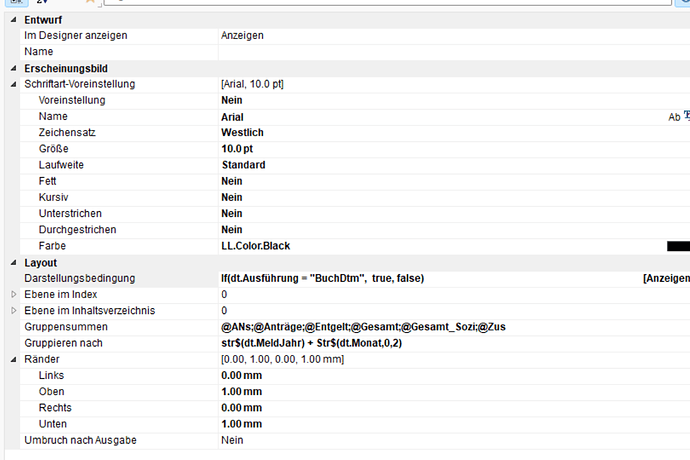Viewport: 690px width, 460px height.
Task: Select the Gruppensummen property label
Action: (x=66, y=327)
